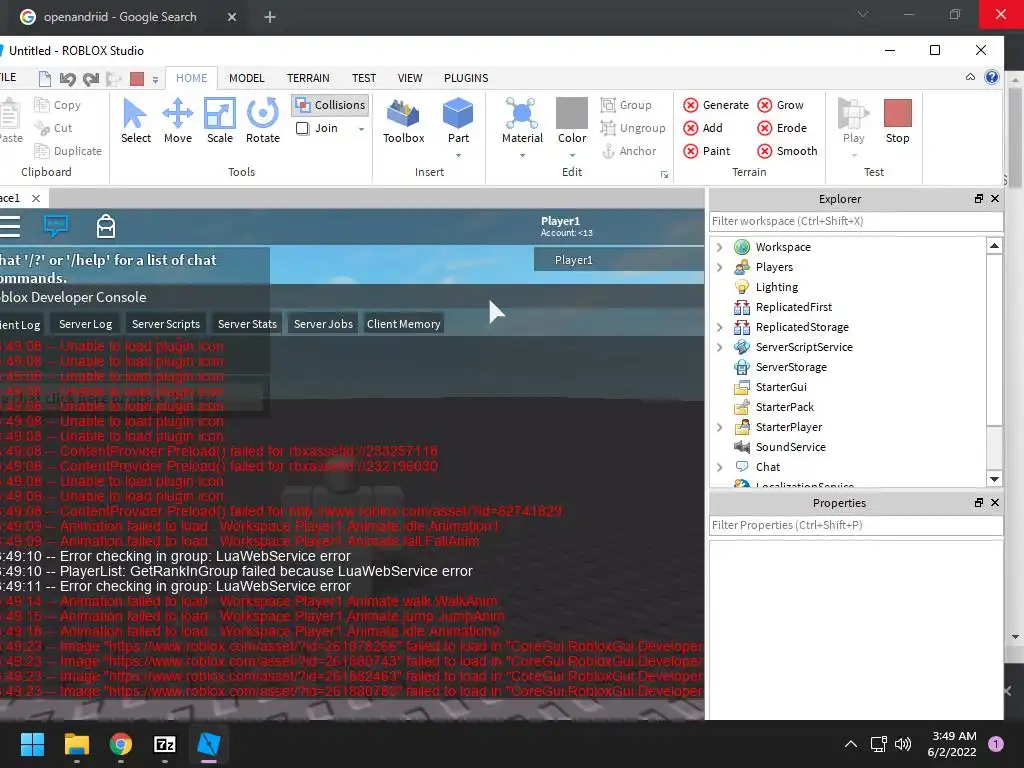Open the backpack icon
This screenshot has height=768, width=1024.
coord(106,226)
